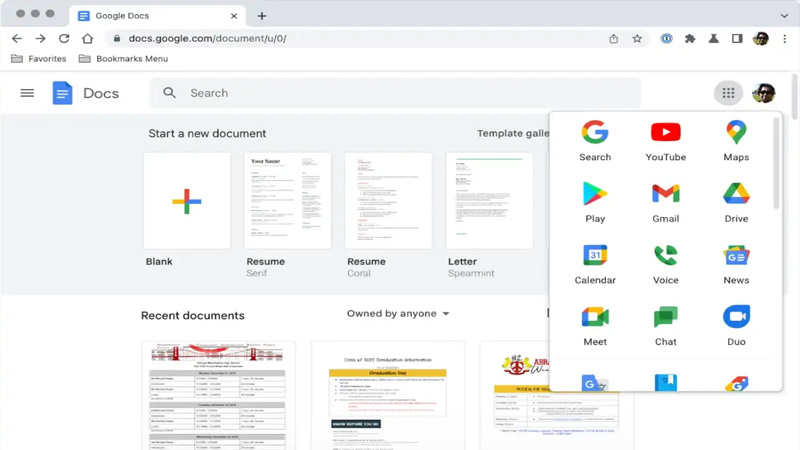Choose the Resume Serif template
Screen dimensions: 800x450
point(287,201)
